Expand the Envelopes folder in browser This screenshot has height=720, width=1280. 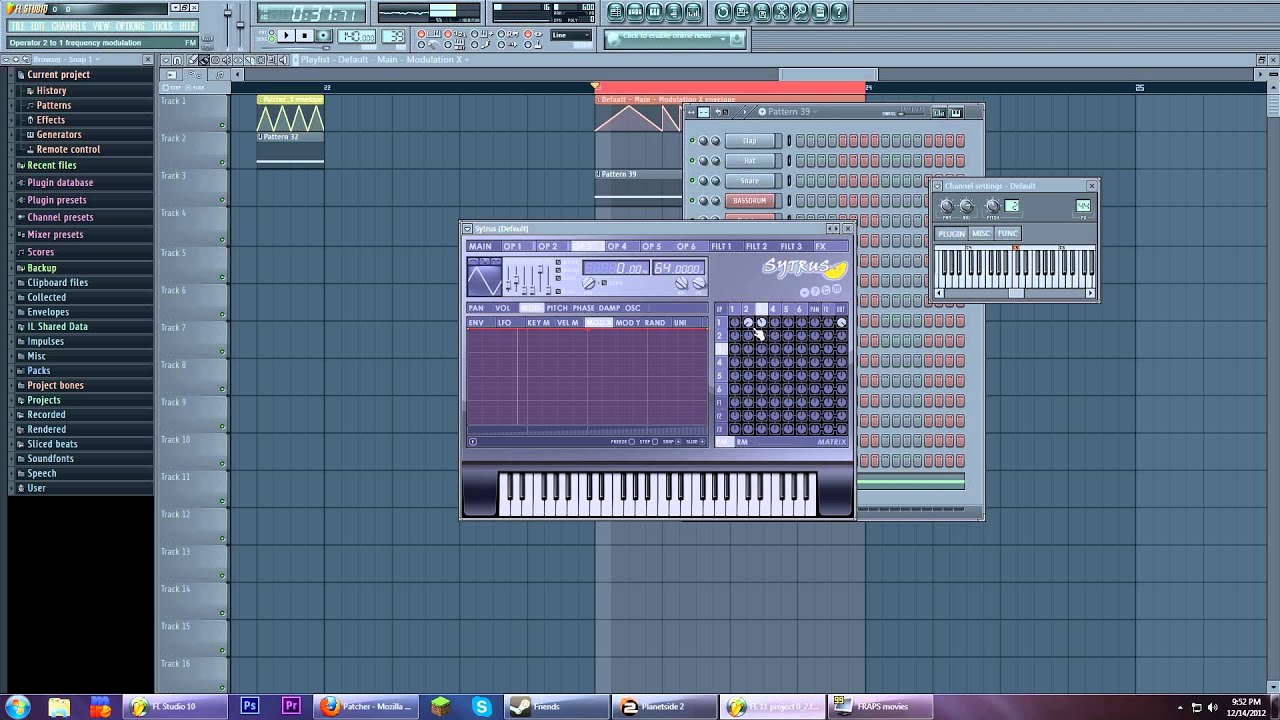pos(48,312)
